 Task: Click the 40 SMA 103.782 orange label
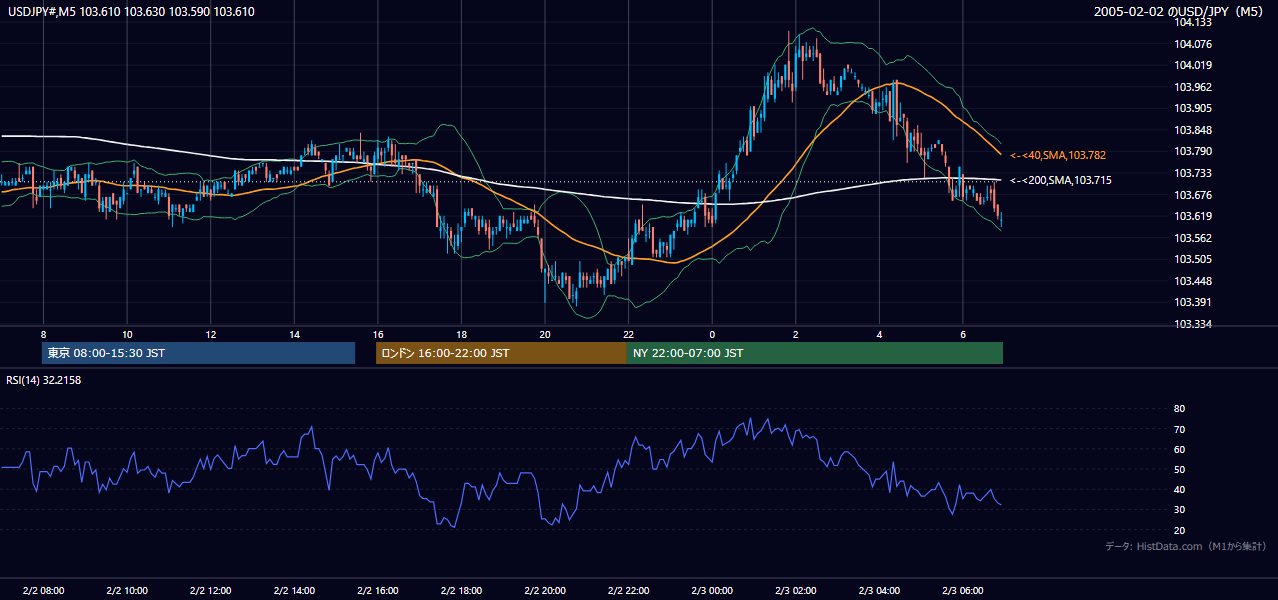coord(1057,156)
